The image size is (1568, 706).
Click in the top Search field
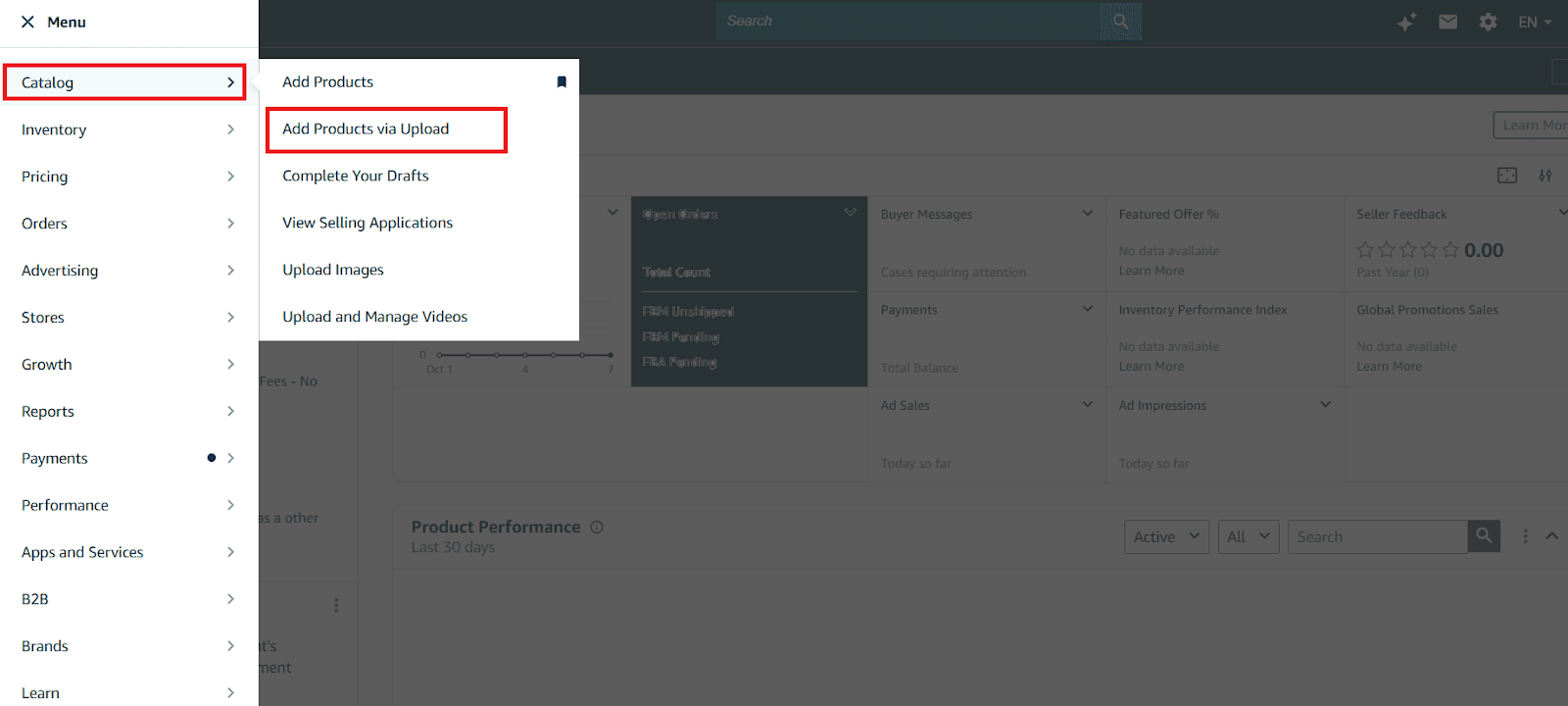(x=907, y=21)
